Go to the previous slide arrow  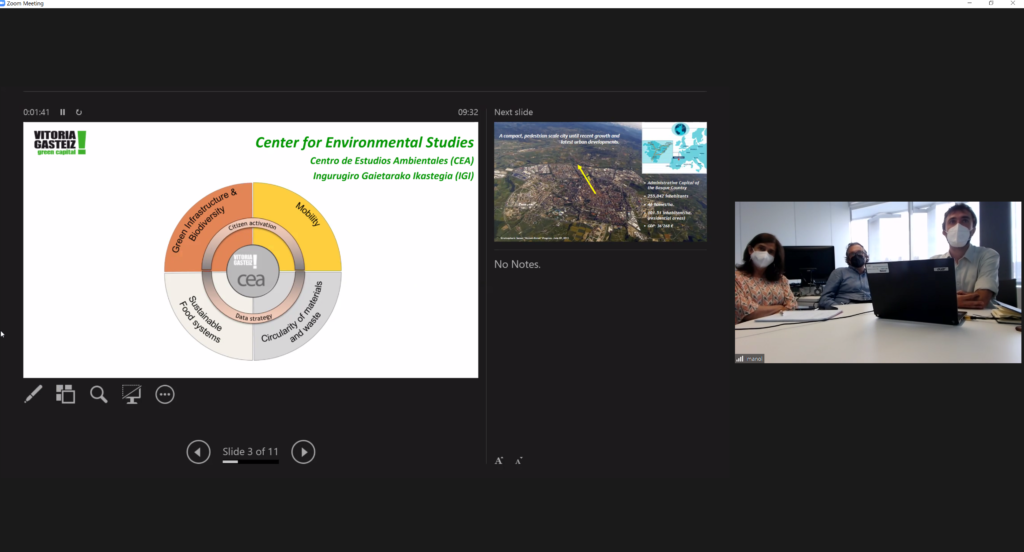(x=198, y=452)
